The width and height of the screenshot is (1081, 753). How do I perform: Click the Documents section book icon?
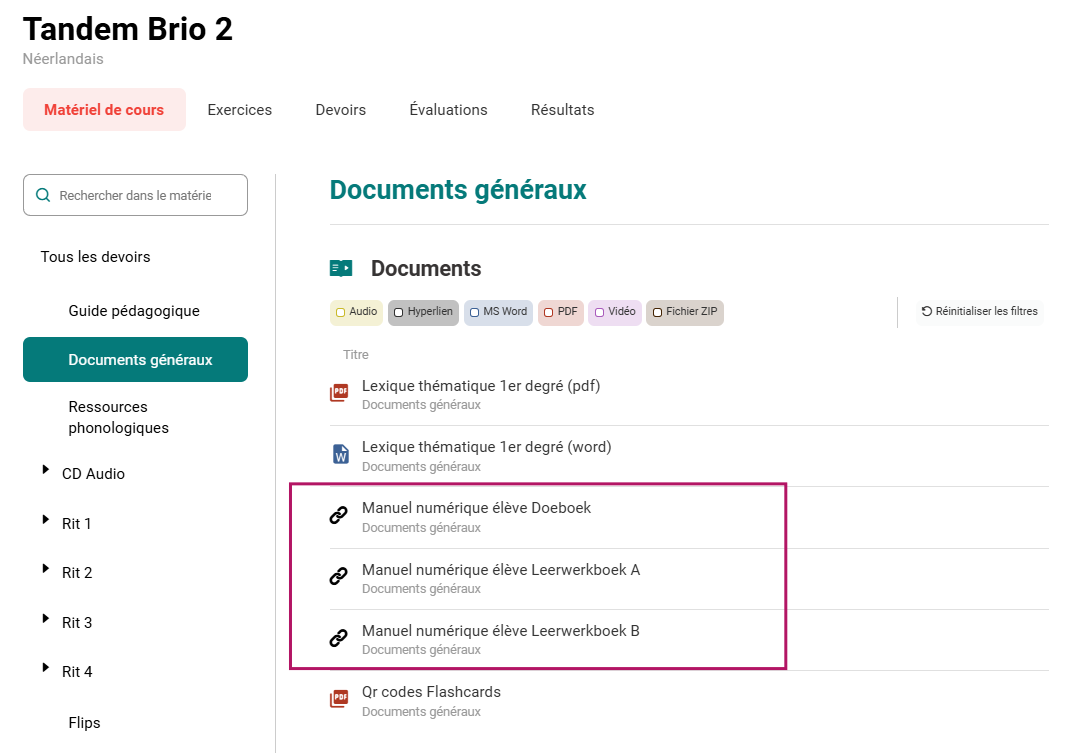(x=341, y=268)
